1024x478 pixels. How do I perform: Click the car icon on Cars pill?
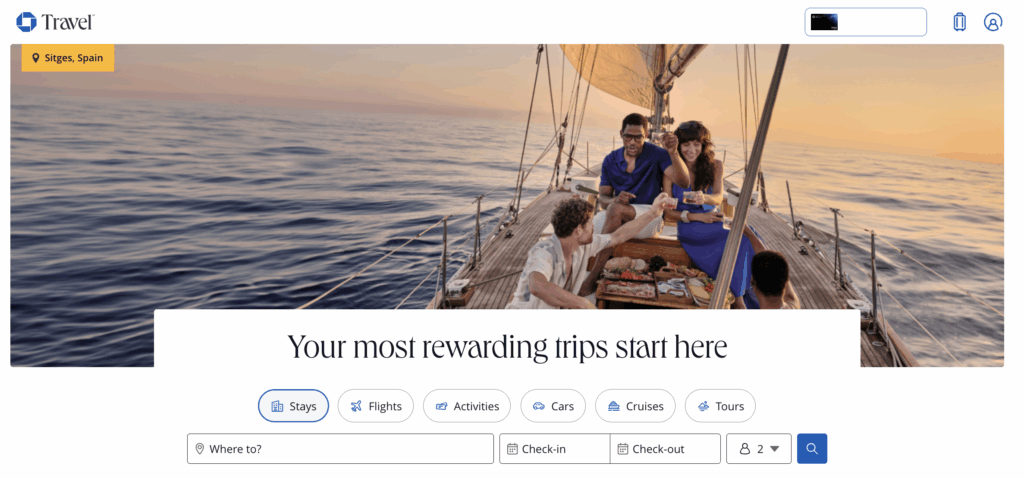539,406
